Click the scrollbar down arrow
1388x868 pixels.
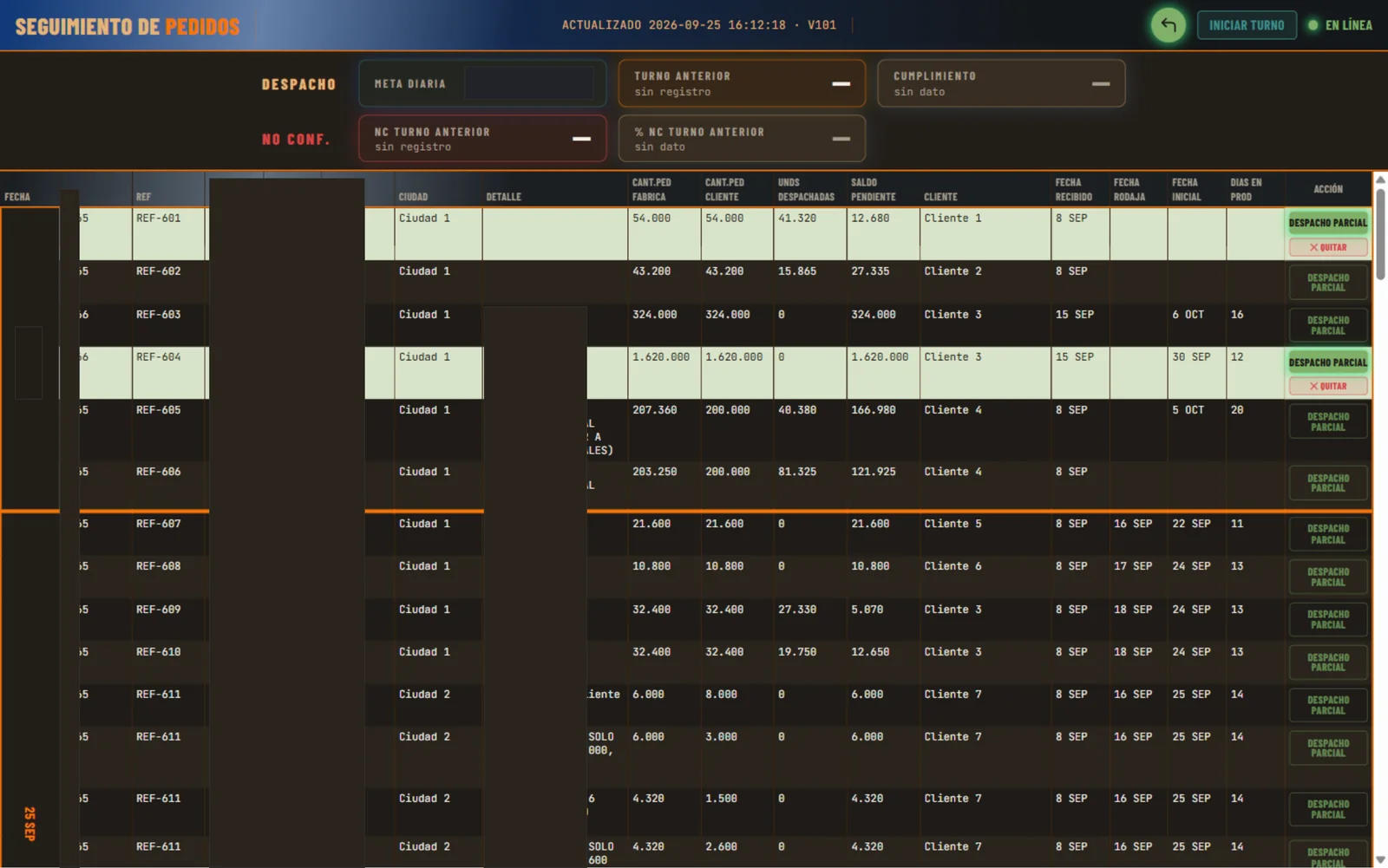[x=1380, y=859]
